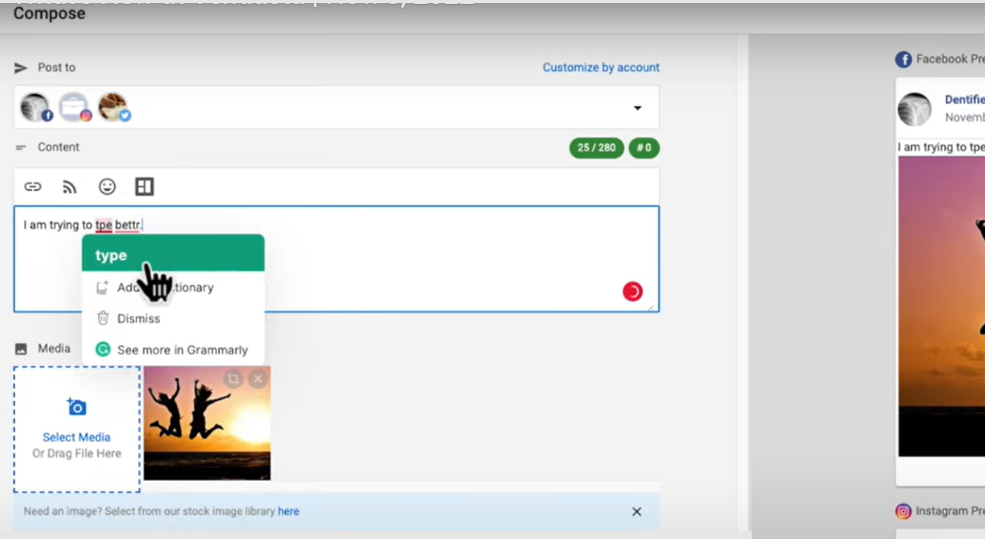
Task: Click the red Grammarly status icon
Action: point(632,291)
